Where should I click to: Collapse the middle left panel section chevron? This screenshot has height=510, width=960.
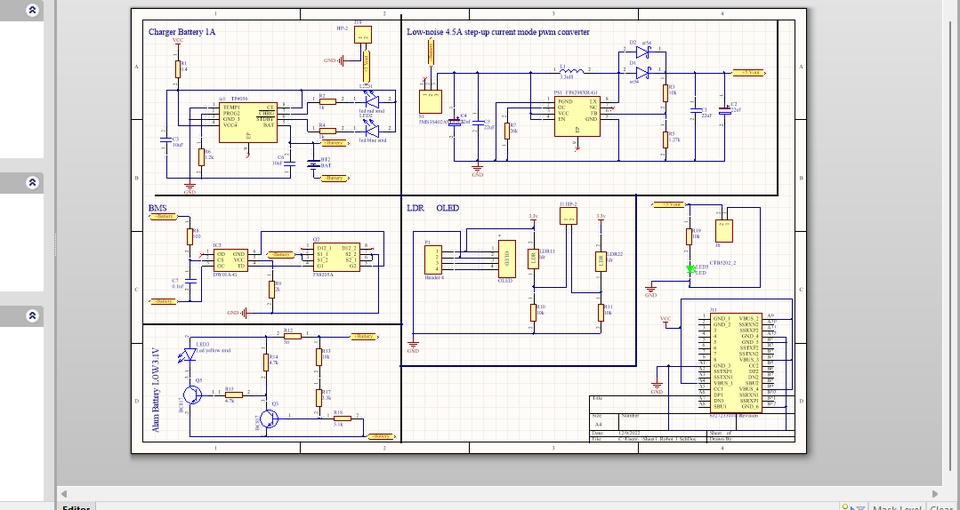tap(32, 182)
